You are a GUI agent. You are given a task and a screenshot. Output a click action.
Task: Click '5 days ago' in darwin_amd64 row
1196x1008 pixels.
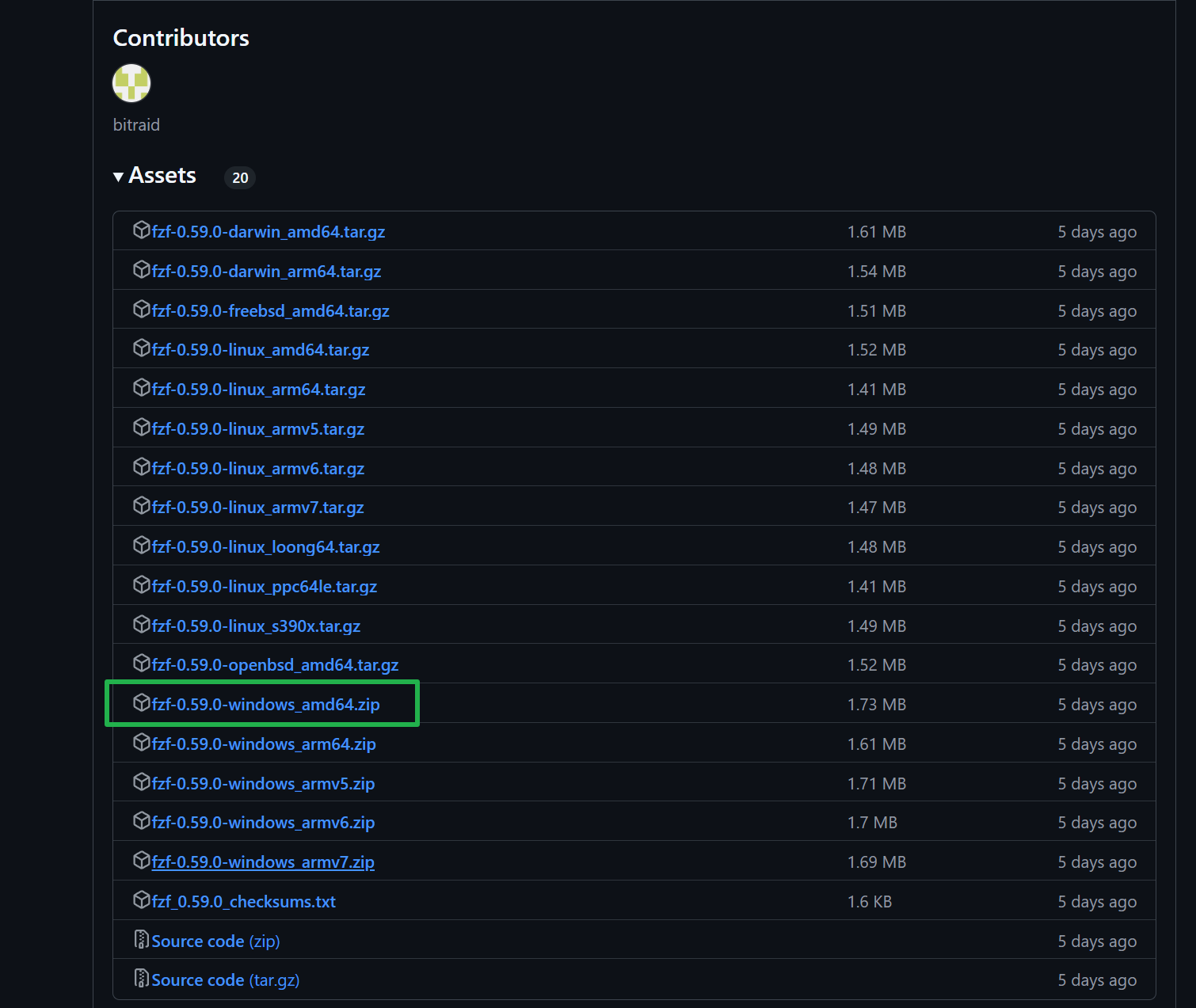(x=1097, y=232)
